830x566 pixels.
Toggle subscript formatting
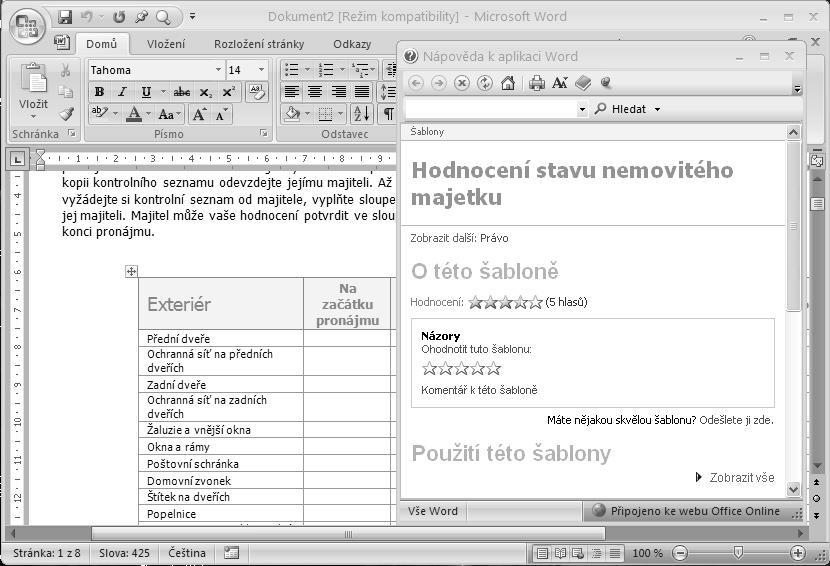pyautogui.click(x=205, y=92)
